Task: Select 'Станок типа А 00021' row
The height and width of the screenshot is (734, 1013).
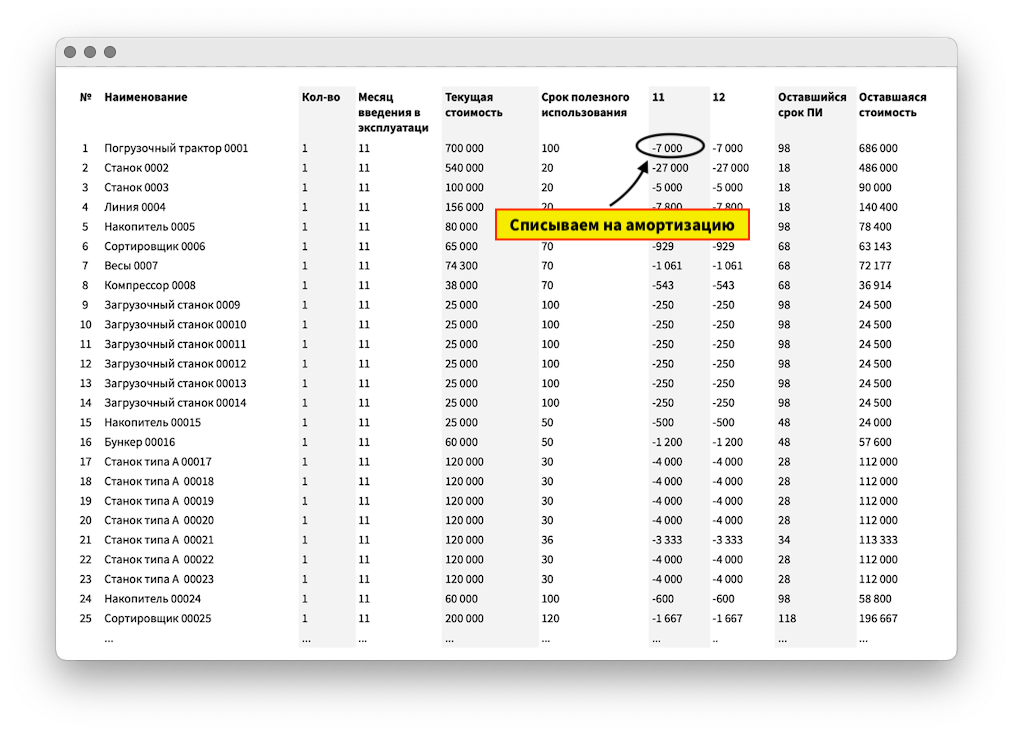Action: point(159,540)
